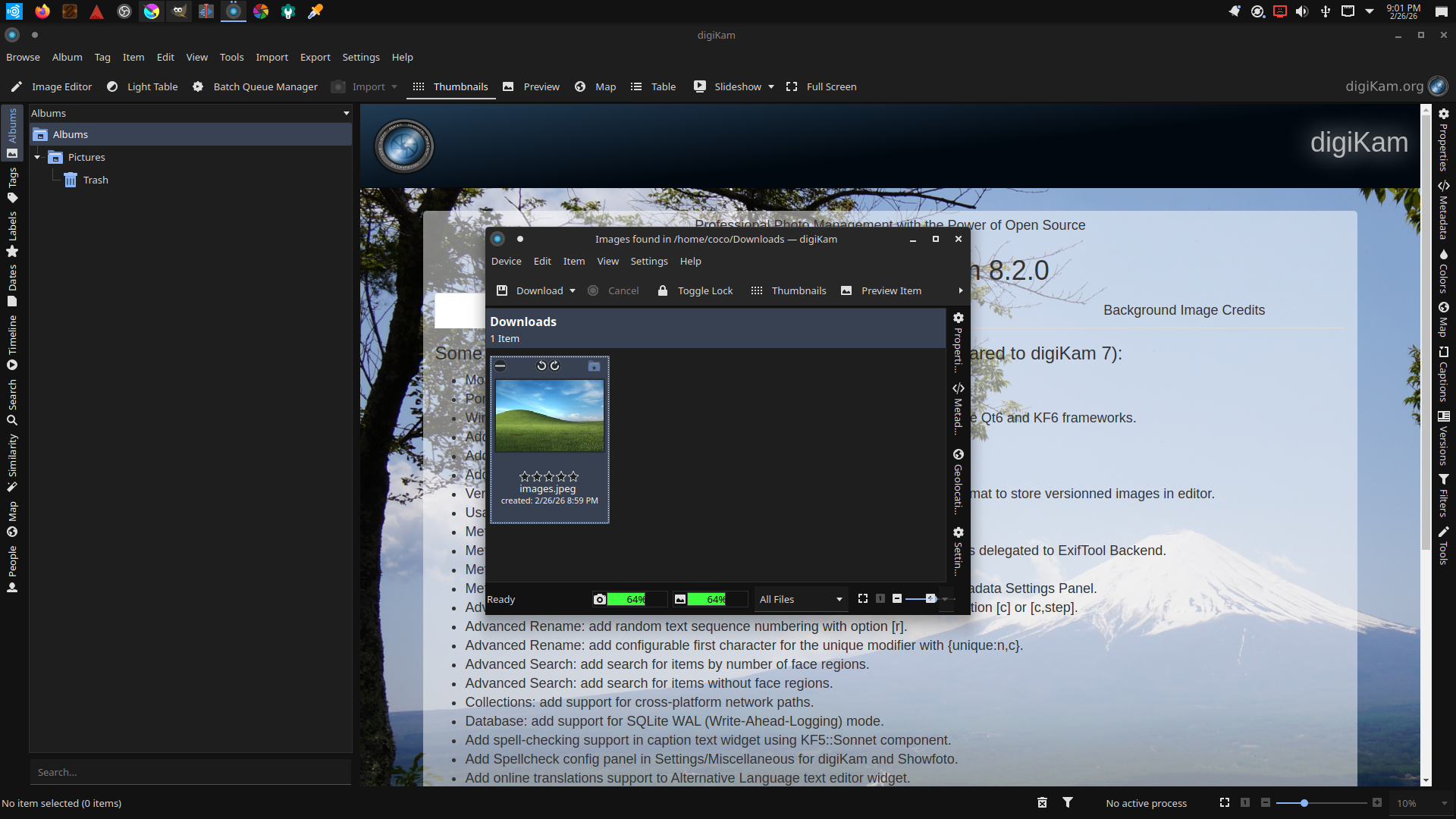Open the Light Table tool

click(x=143, y=86)
